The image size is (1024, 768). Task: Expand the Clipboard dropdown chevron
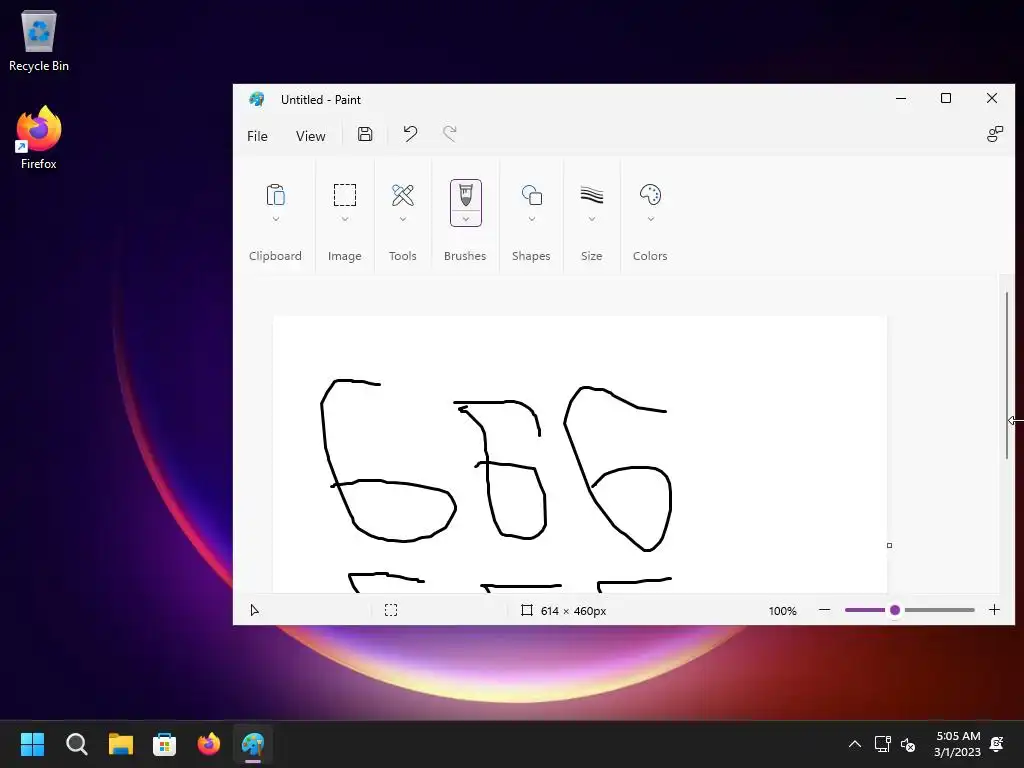pyautogui.click(x=276, y=219)
